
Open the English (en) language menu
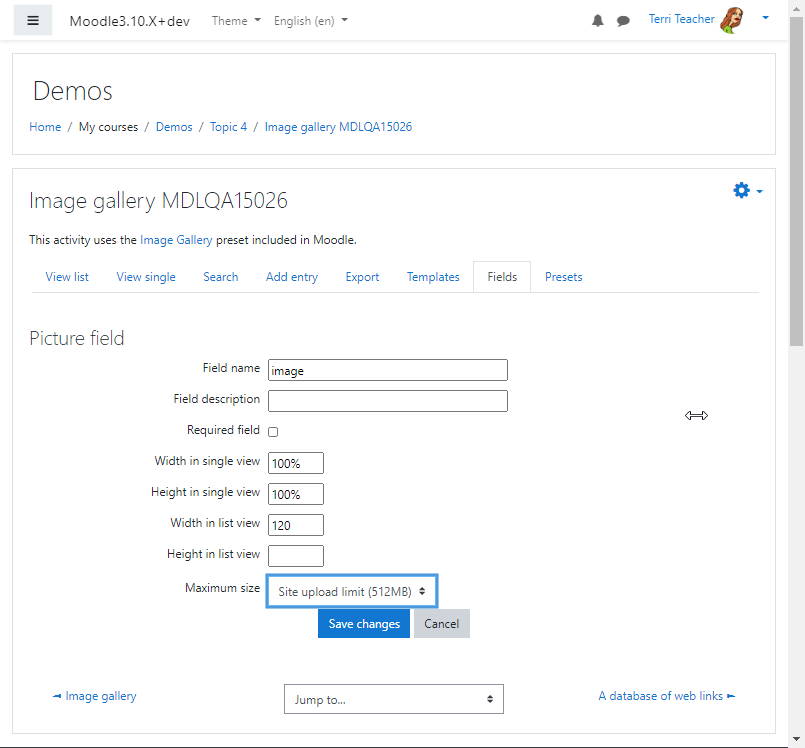[x=311, y=21]
